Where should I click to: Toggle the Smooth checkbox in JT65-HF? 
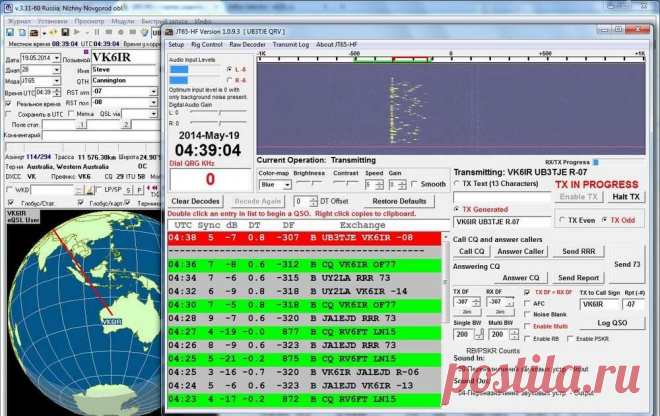click(415, 184)
